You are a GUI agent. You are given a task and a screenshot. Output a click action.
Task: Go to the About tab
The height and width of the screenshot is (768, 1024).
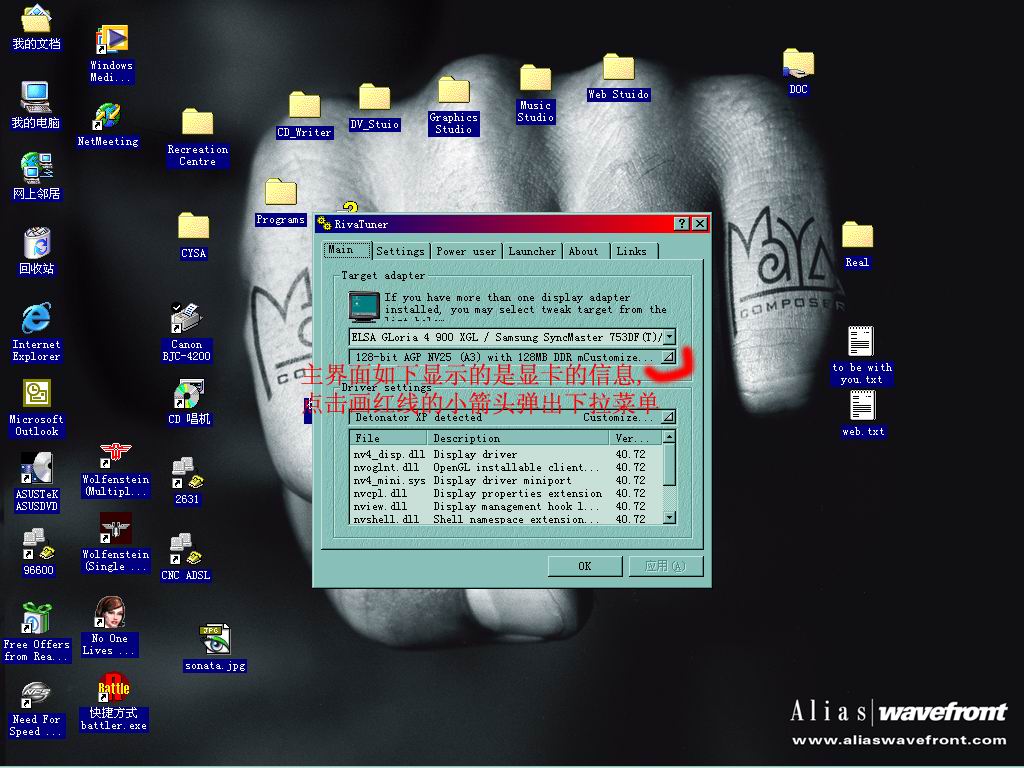point(584,251)
